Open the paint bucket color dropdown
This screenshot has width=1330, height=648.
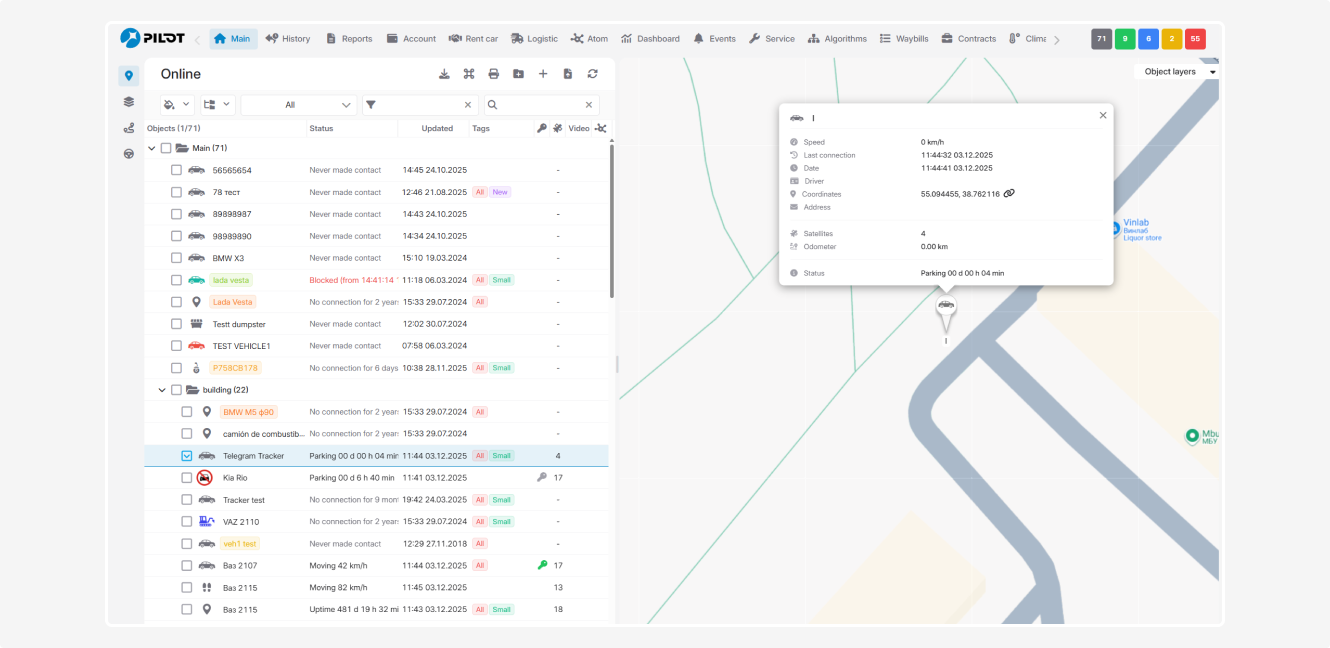pos(176,105)
